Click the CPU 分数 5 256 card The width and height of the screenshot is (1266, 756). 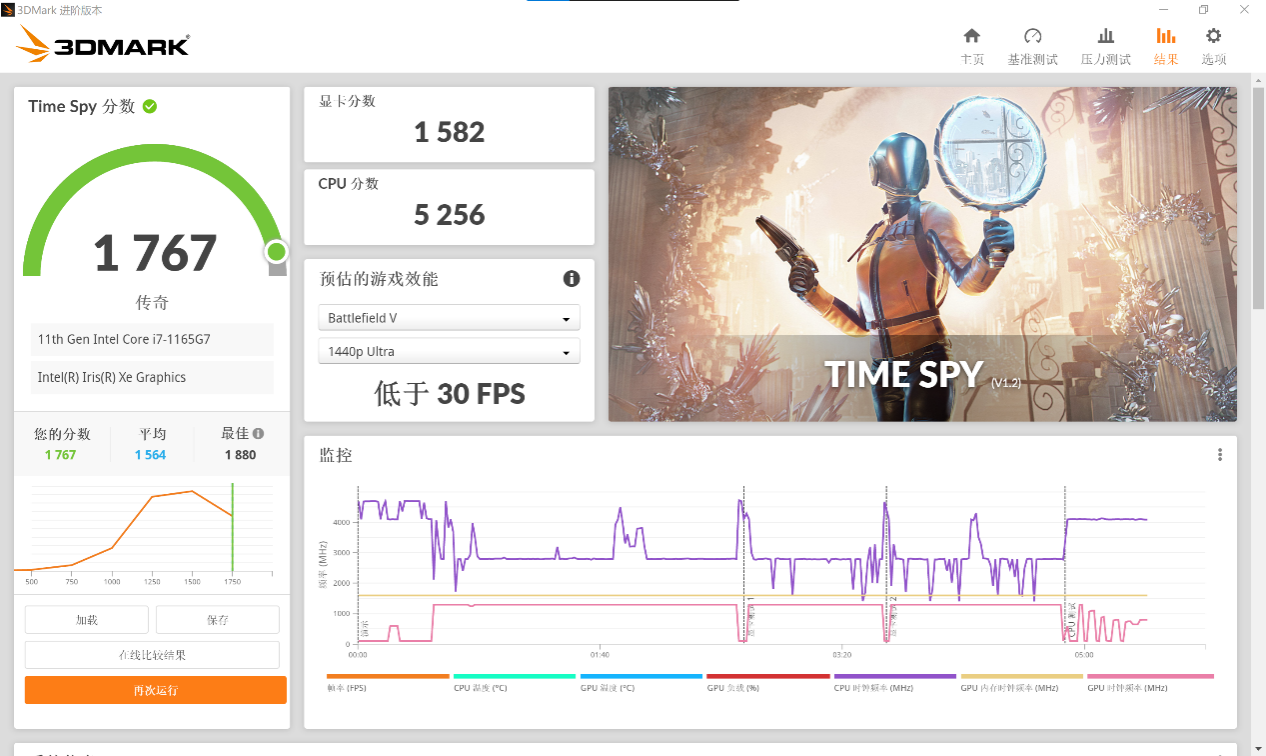tap(449, 207)
